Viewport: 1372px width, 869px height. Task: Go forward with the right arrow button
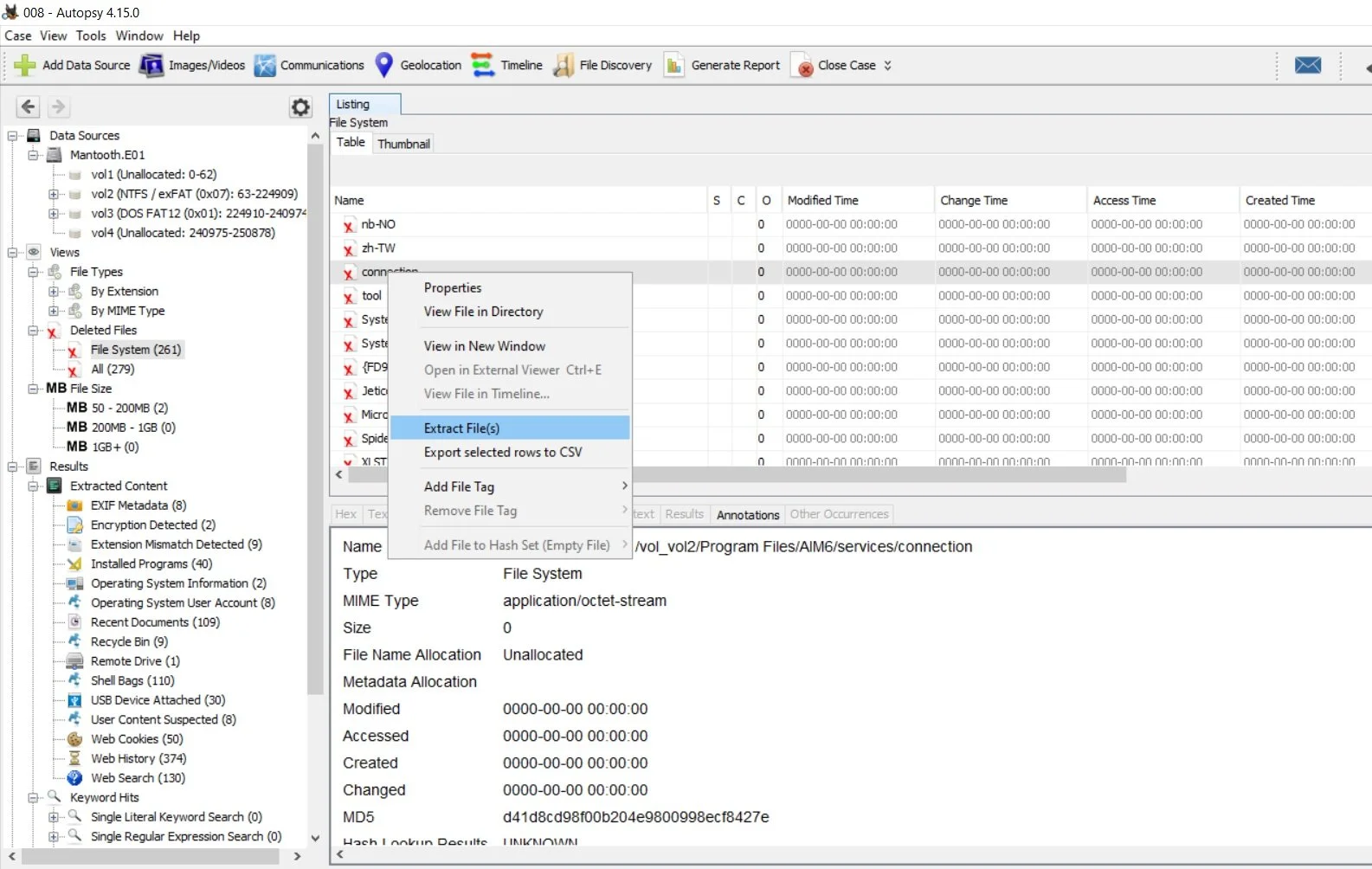58,106
